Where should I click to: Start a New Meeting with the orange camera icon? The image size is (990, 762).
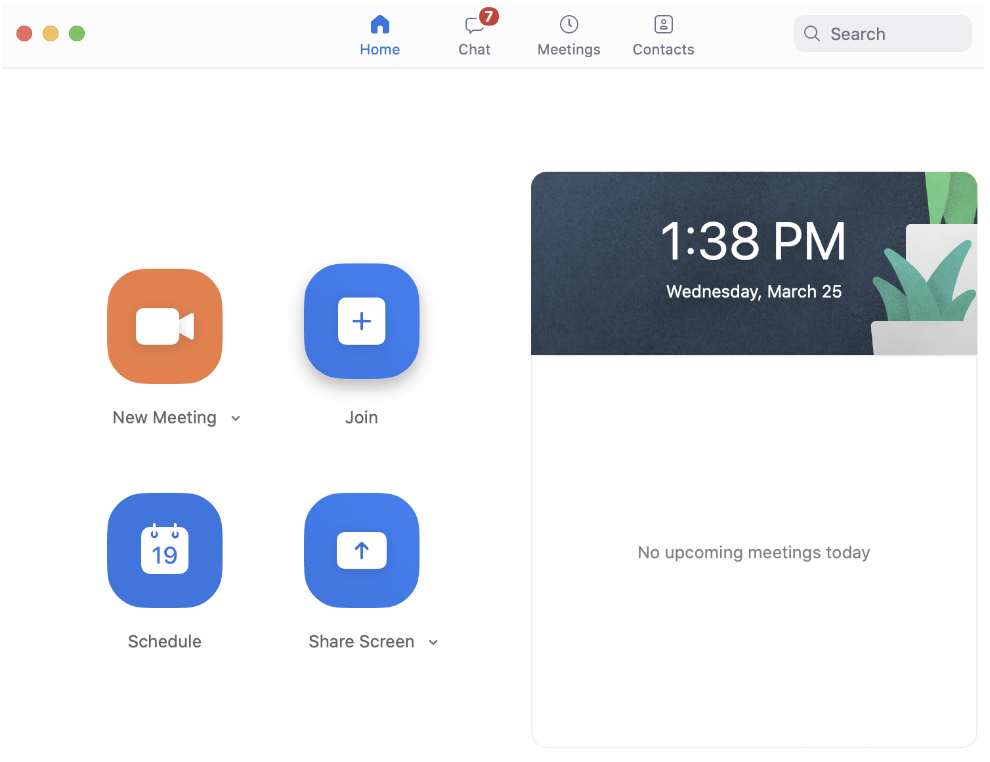tap(165, 326)
